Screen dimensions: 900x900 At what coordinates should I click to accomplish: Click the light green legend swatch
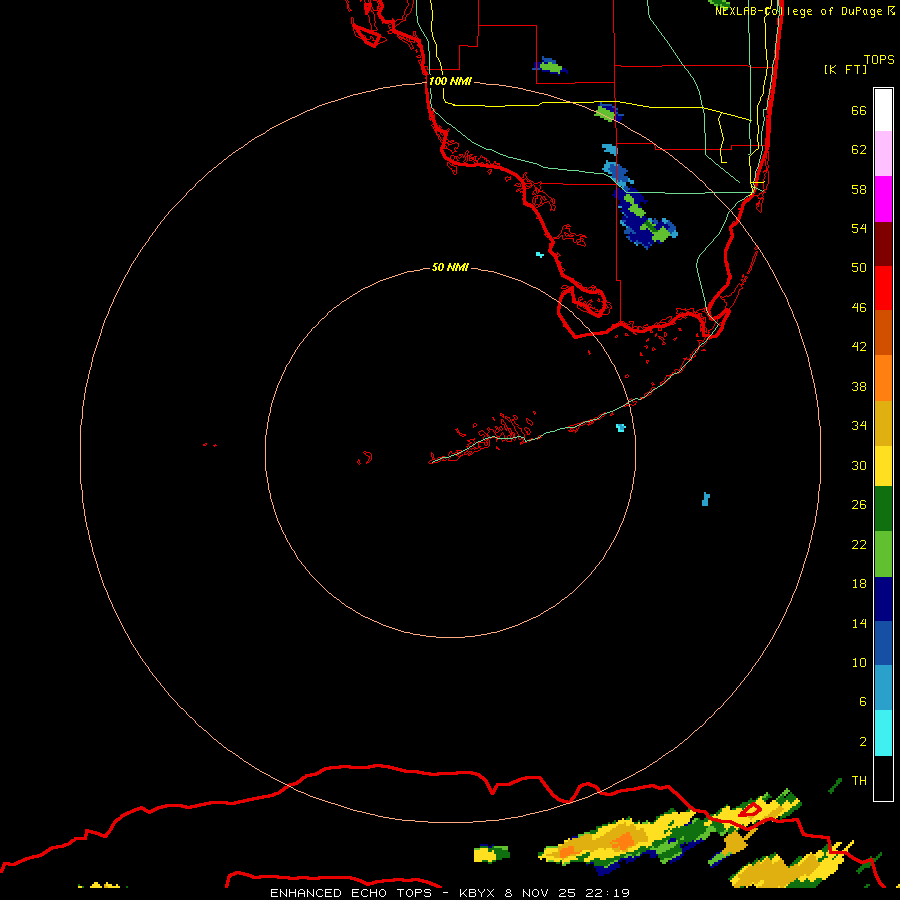(883, 554)
